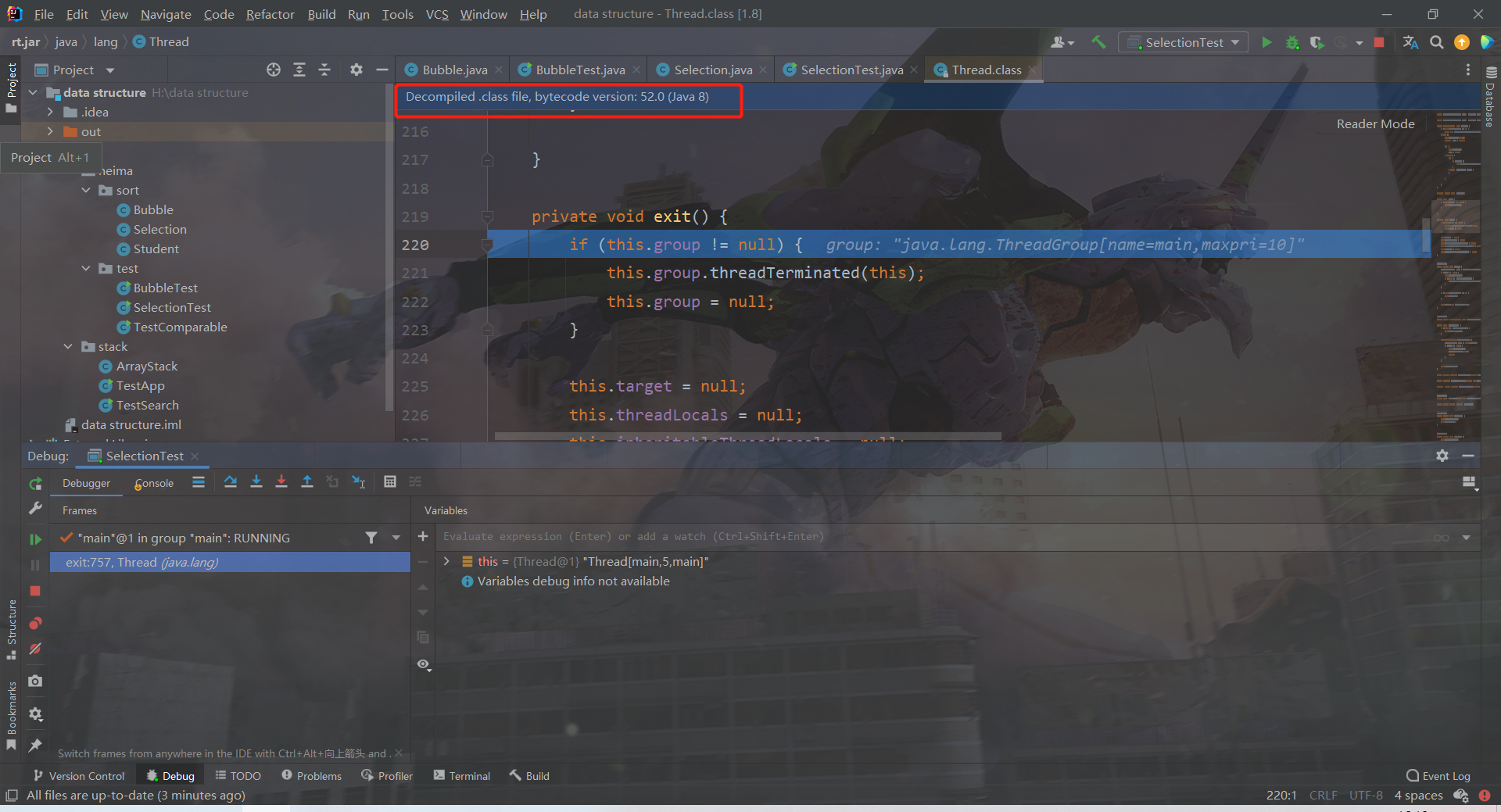Step into the current method
The image size is (1501, 812).
(x=256, y=482)
